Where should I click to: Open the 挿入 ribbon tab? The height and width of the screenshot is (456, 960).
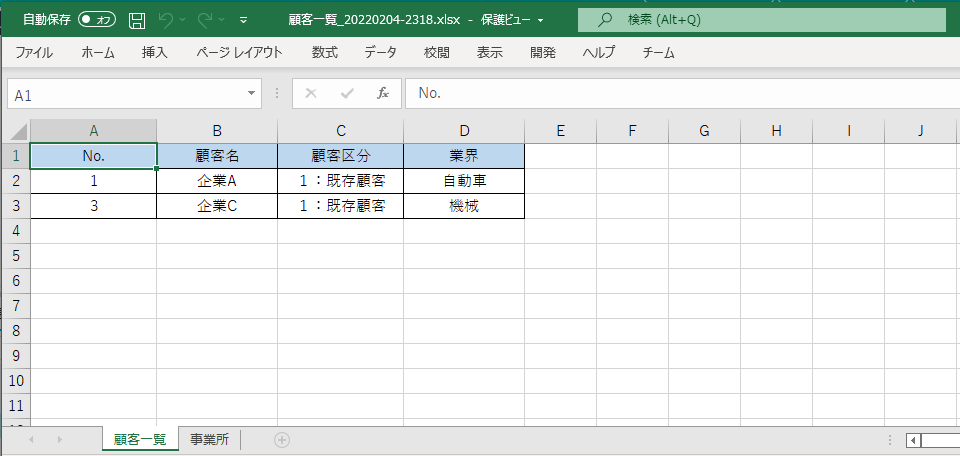(x=154, y=53)
